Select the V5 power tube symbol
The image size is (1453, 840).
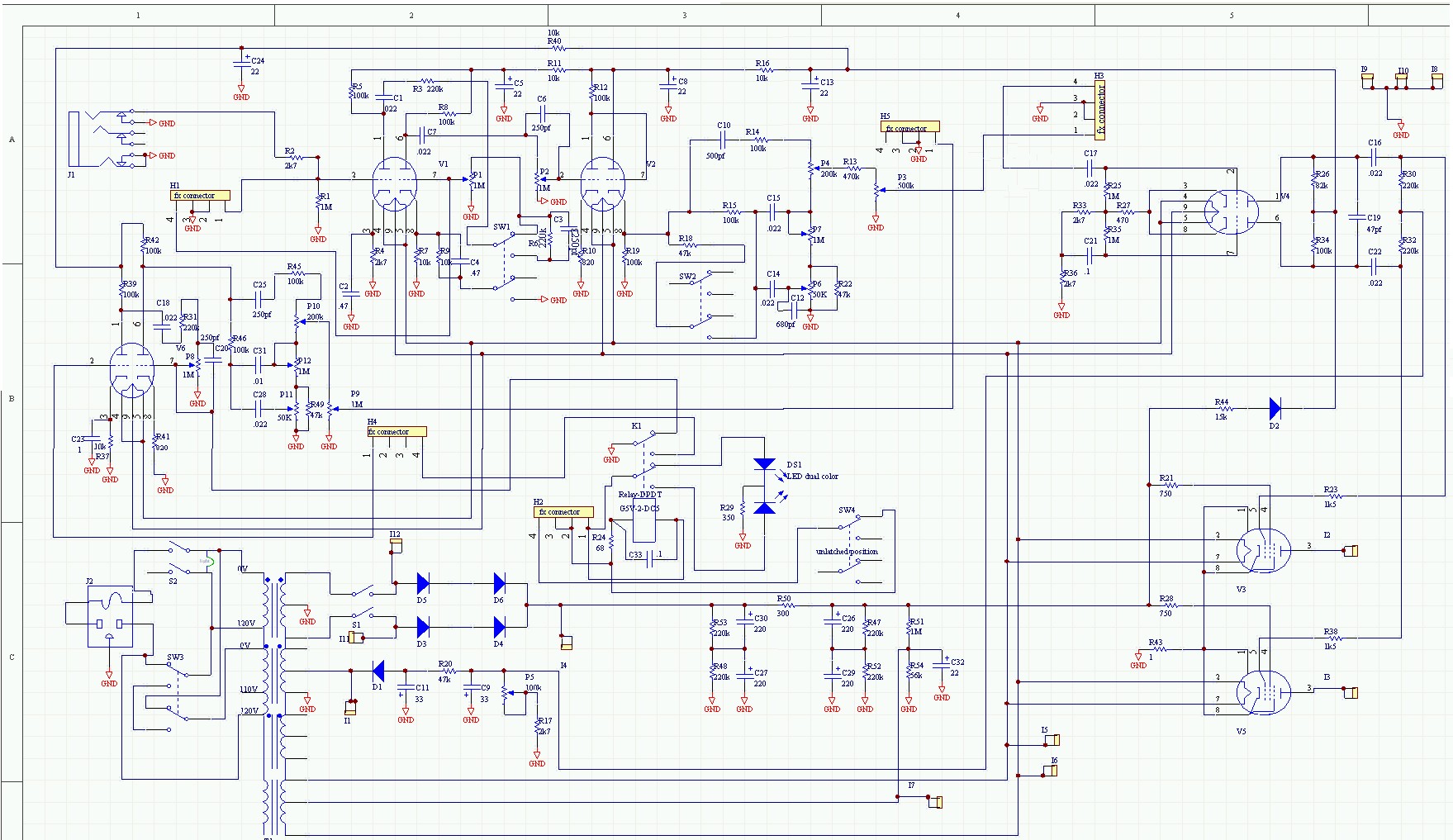click(1263, 692)
